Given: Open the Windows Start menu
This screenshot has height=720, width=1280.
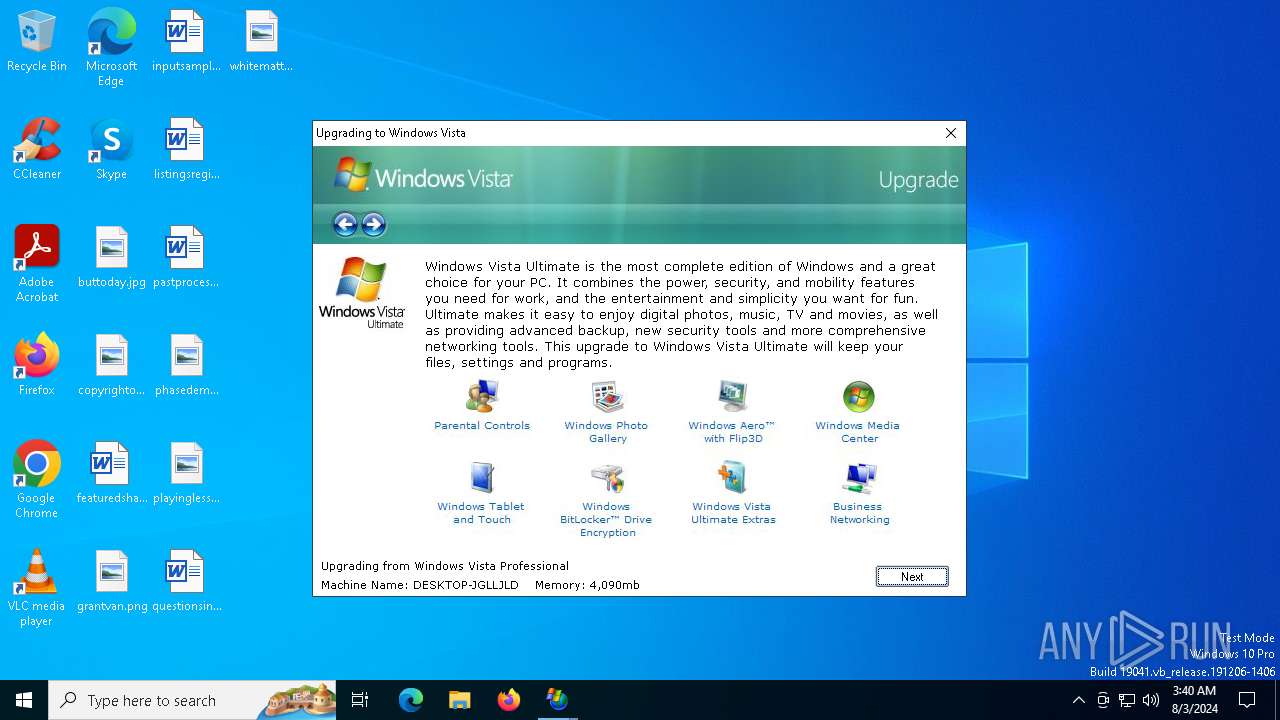Looking at the screenshot, I should point(24,700).
